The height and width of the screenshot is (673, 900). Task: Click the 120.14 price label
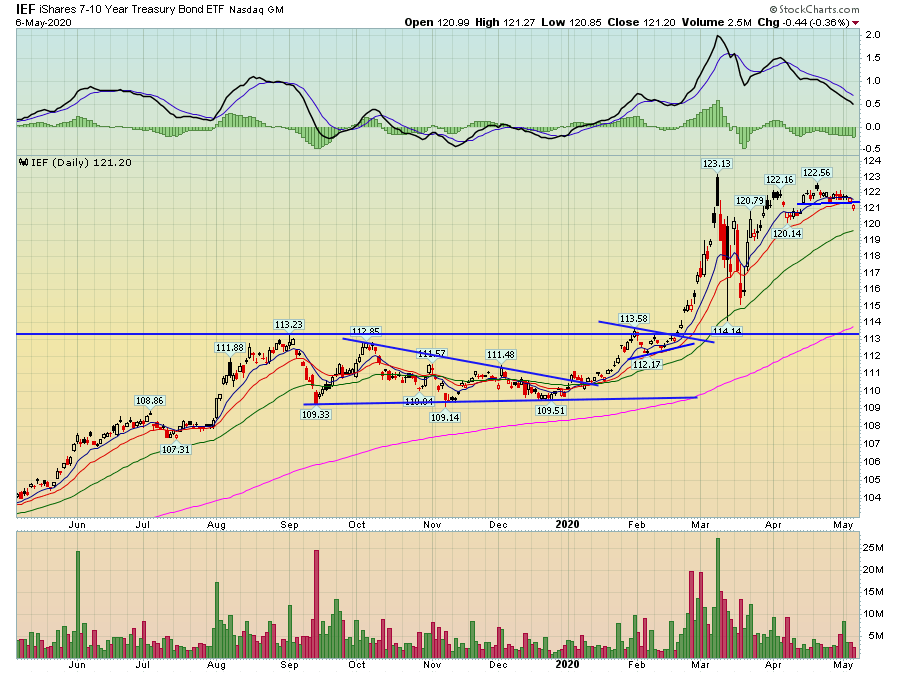[x=787, y=234]
